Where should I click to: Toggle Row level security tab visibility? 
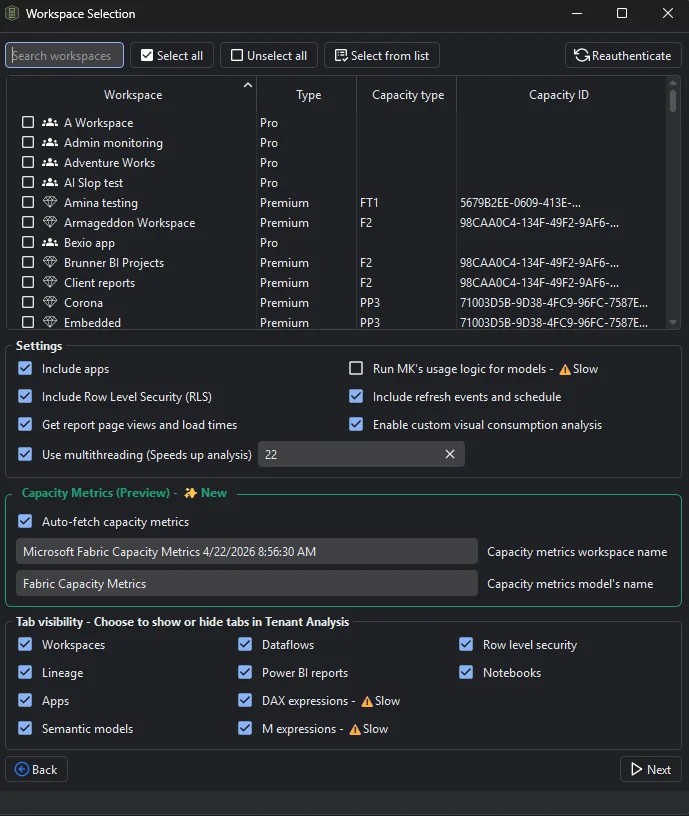point(466,644)
